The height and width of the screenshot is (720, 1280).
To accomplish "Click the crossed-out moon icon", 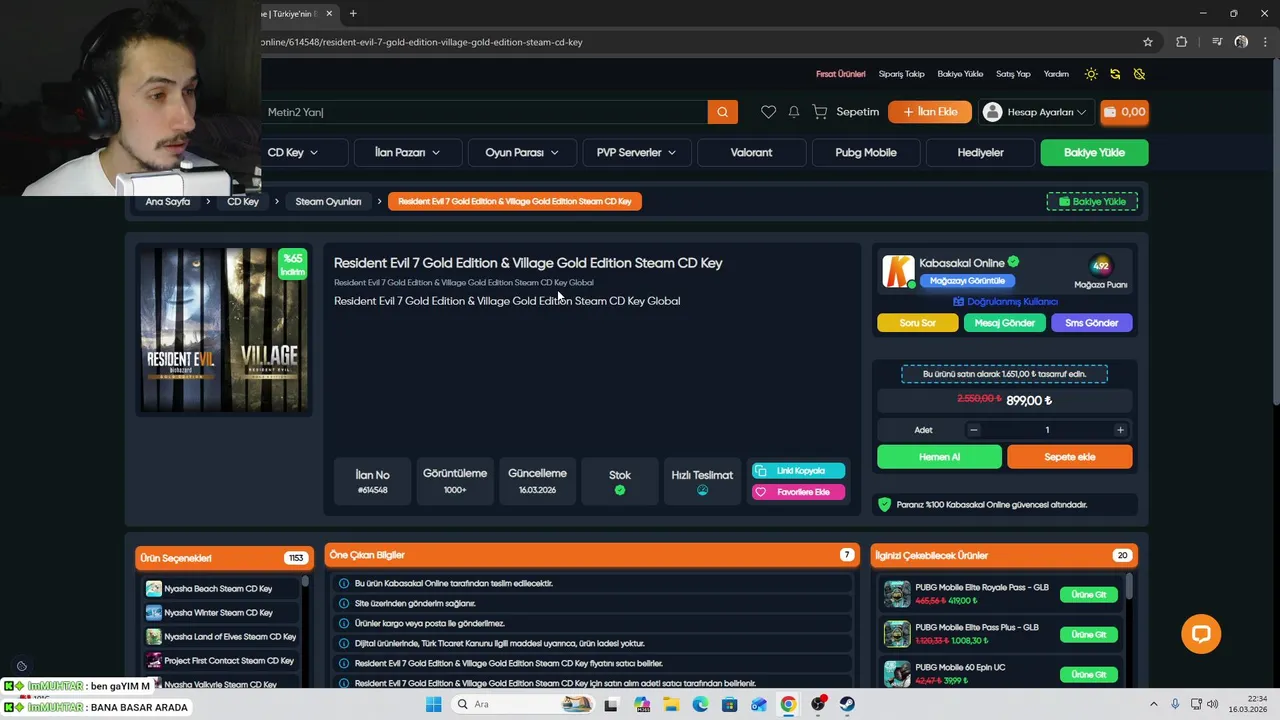I will point(1139,74).
